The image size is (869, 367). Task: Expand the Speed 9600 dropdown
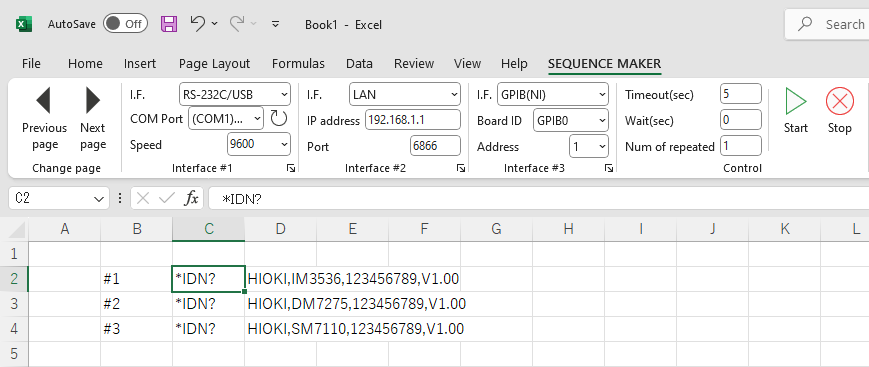[259, 145]
